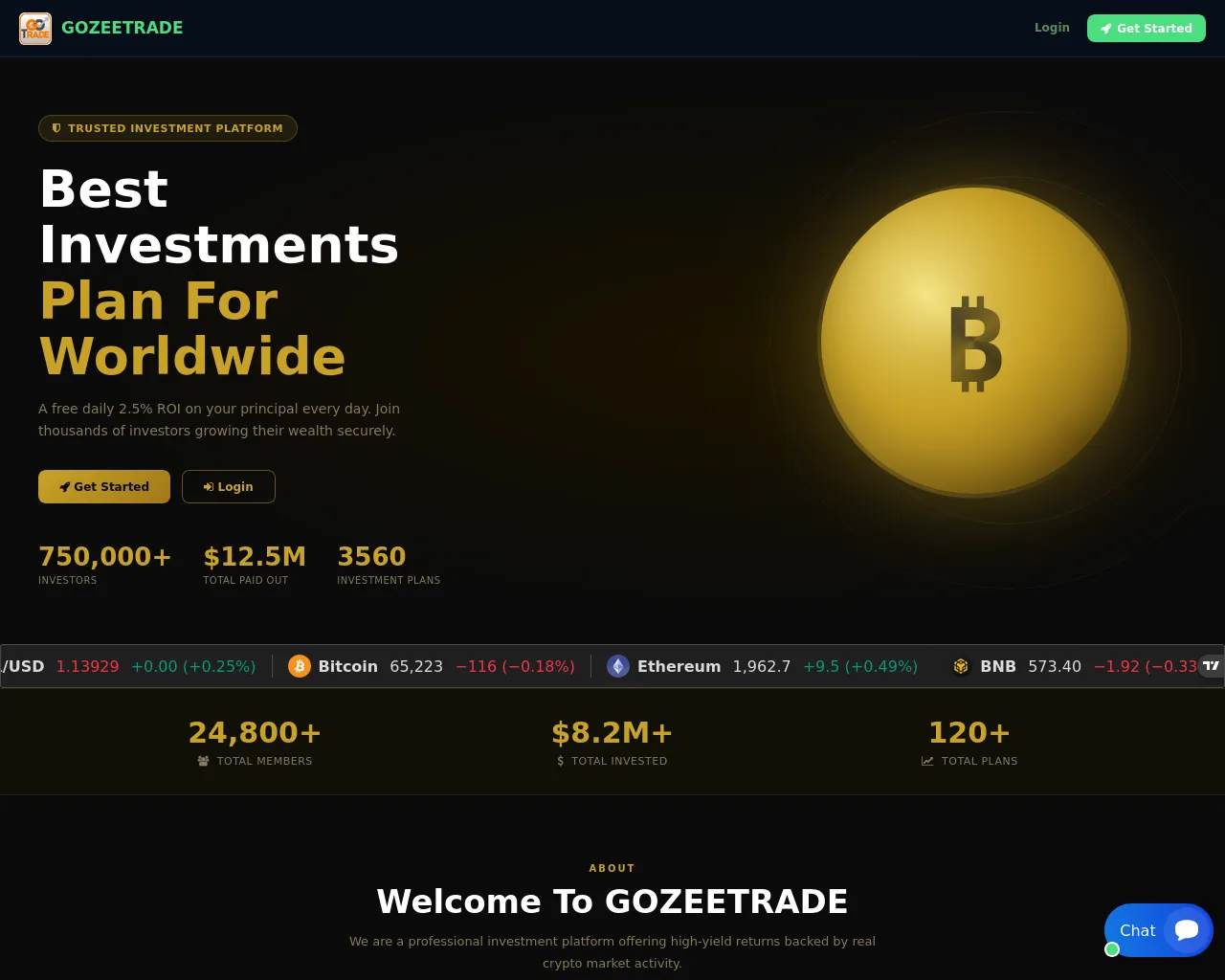Click the GOZEETRADE logo icon
Screen dimensions: 1225x980
point(35,29)
